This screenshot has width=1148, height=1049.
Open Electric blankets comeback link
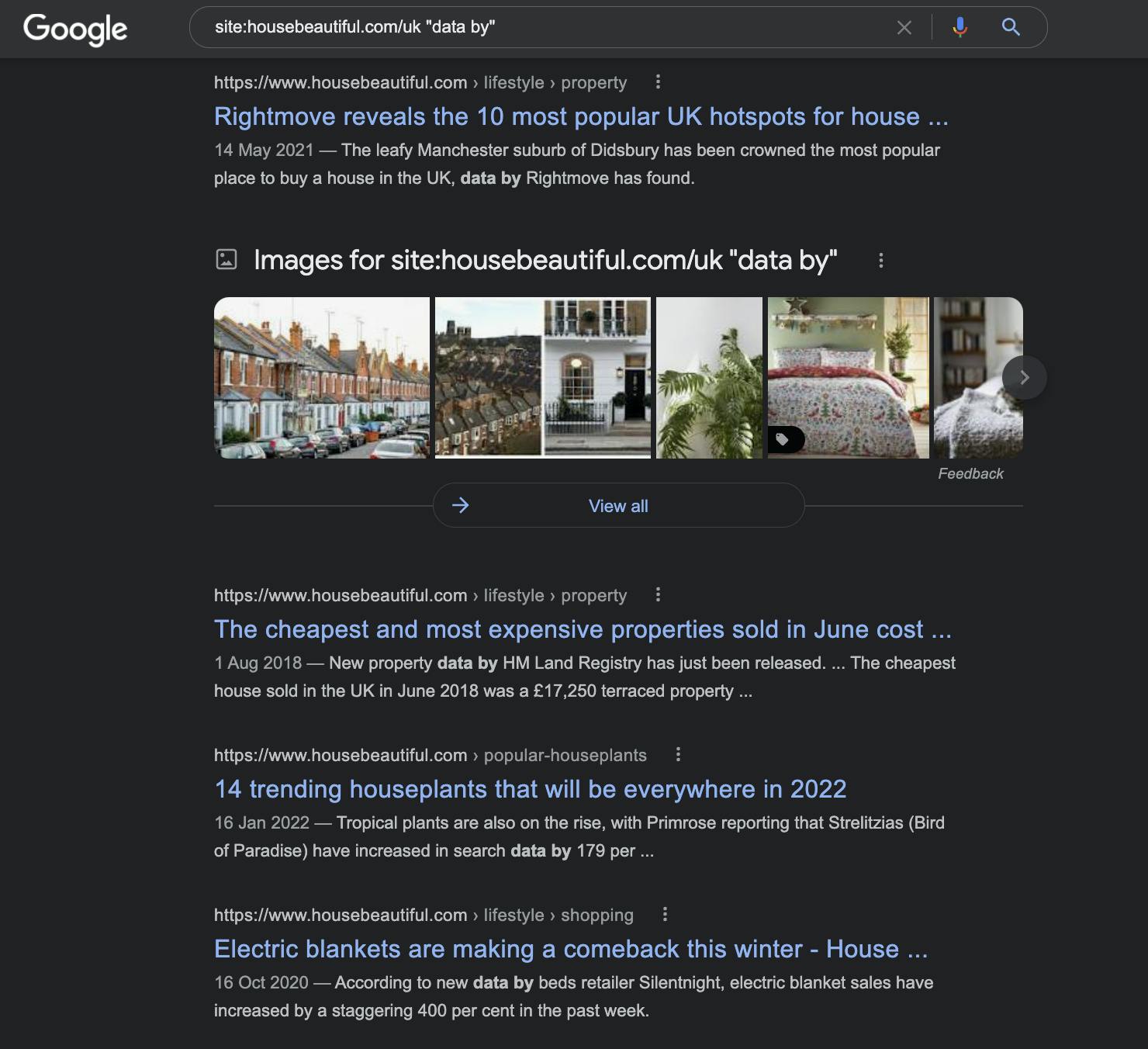(571, 949)
